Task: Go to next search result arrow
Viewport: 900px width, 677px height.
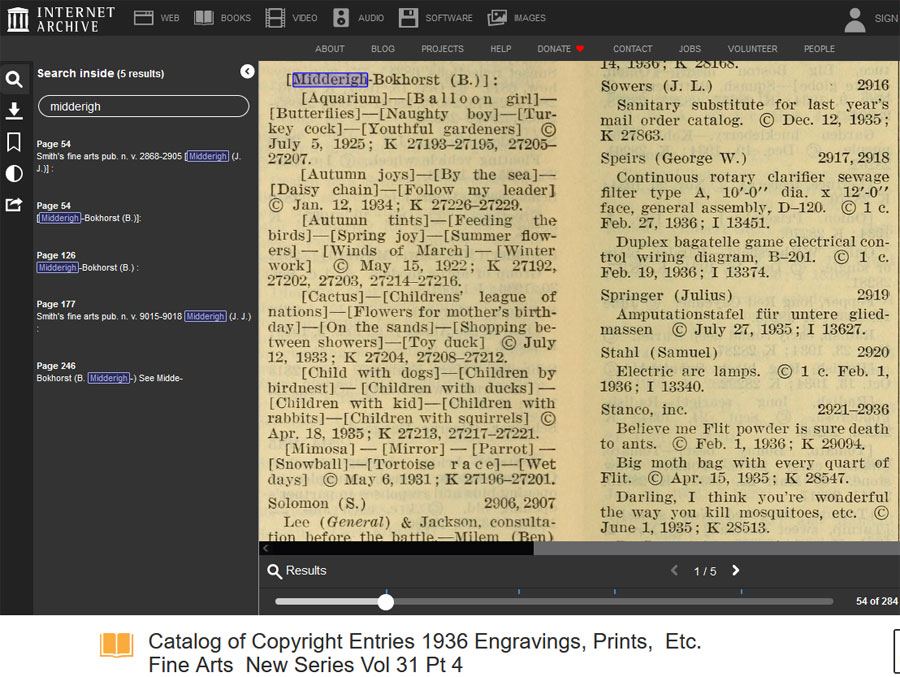Action: [x=736, y=570]
